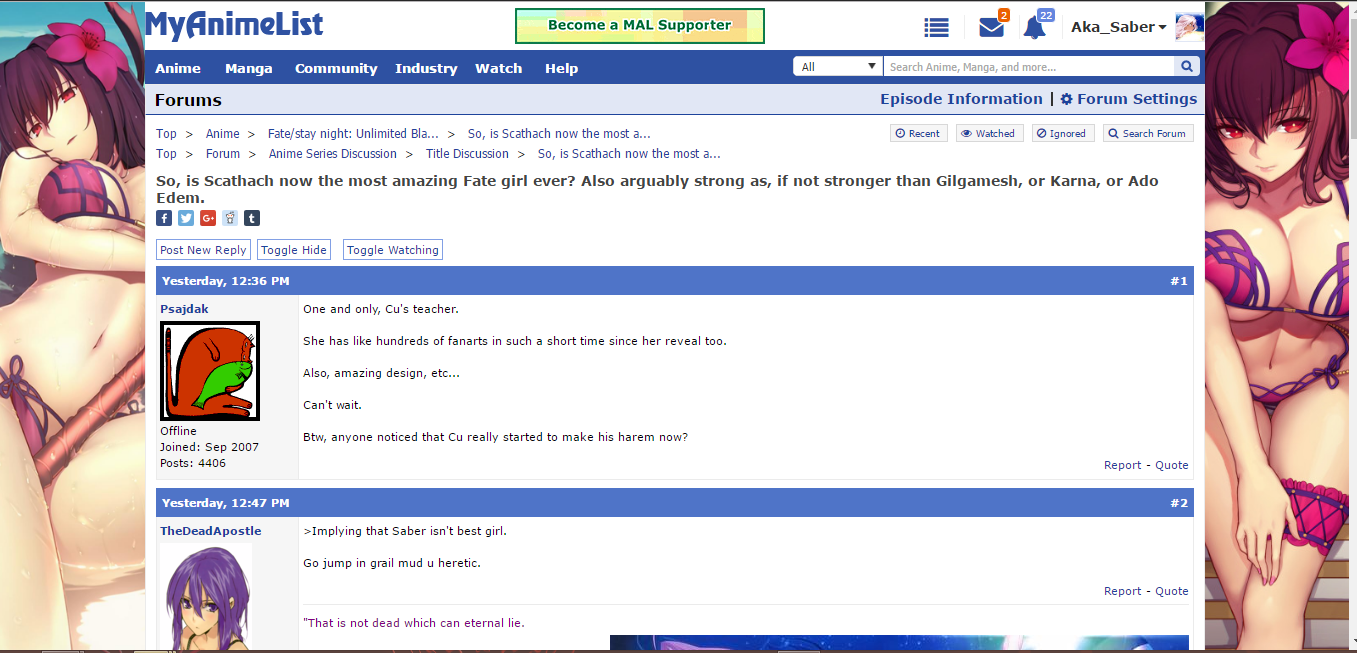This screenshot has width=1357, height=653.
Task: Quote Psajdak's first post
Action: pos(1172,465)
